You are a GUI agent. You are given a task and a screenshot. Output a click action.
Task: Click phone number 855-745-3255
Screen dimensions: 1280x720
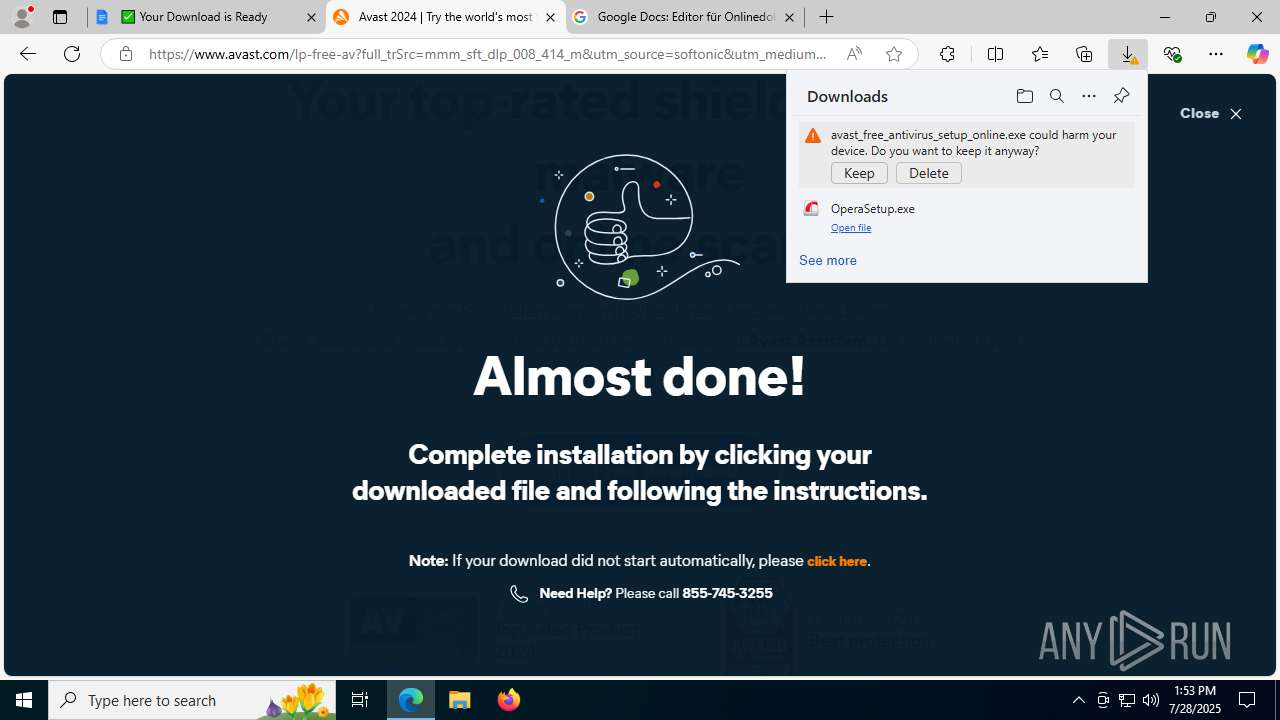[727, 593]
